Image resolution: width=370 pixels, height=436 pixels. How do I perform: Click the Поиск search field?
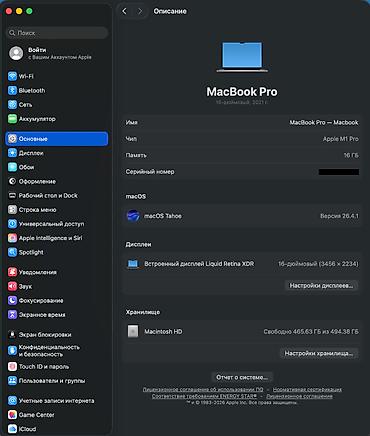pos(57,33)
